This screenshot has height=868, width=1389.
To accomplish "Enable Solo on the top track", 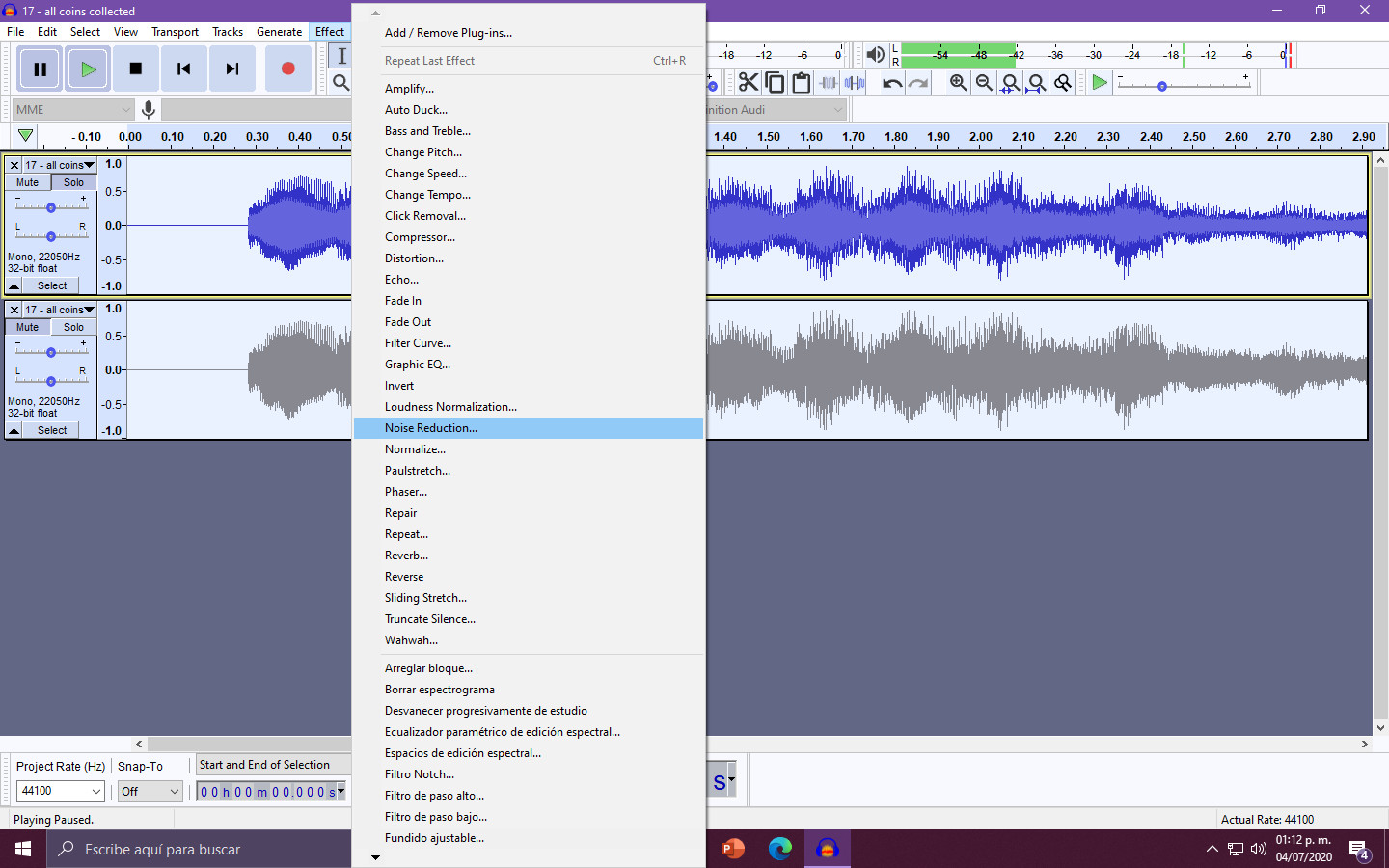I will [73, 181].
